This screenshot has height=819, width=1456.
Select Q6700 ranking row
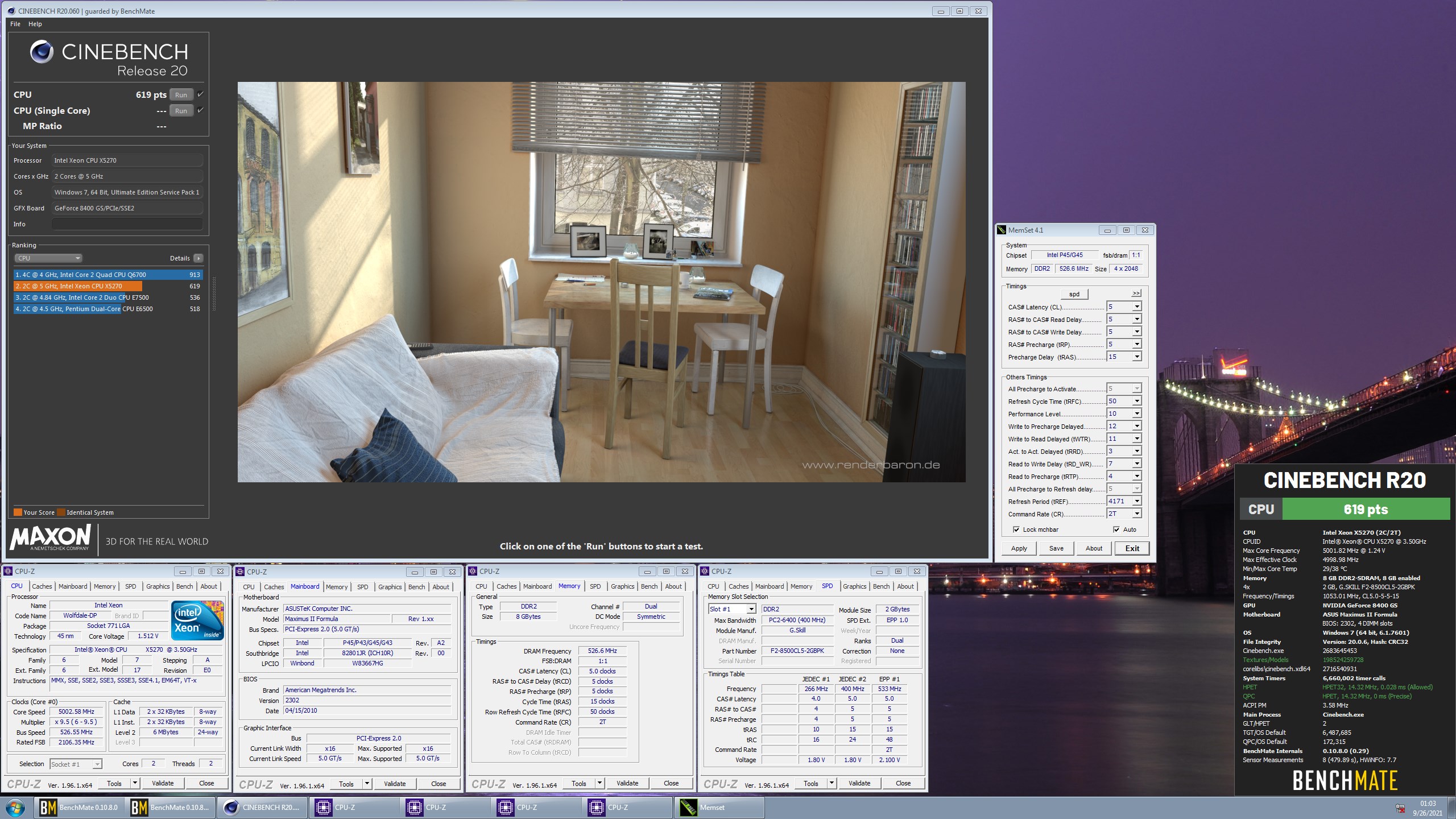pyautogui.click(x=108, y=275)
